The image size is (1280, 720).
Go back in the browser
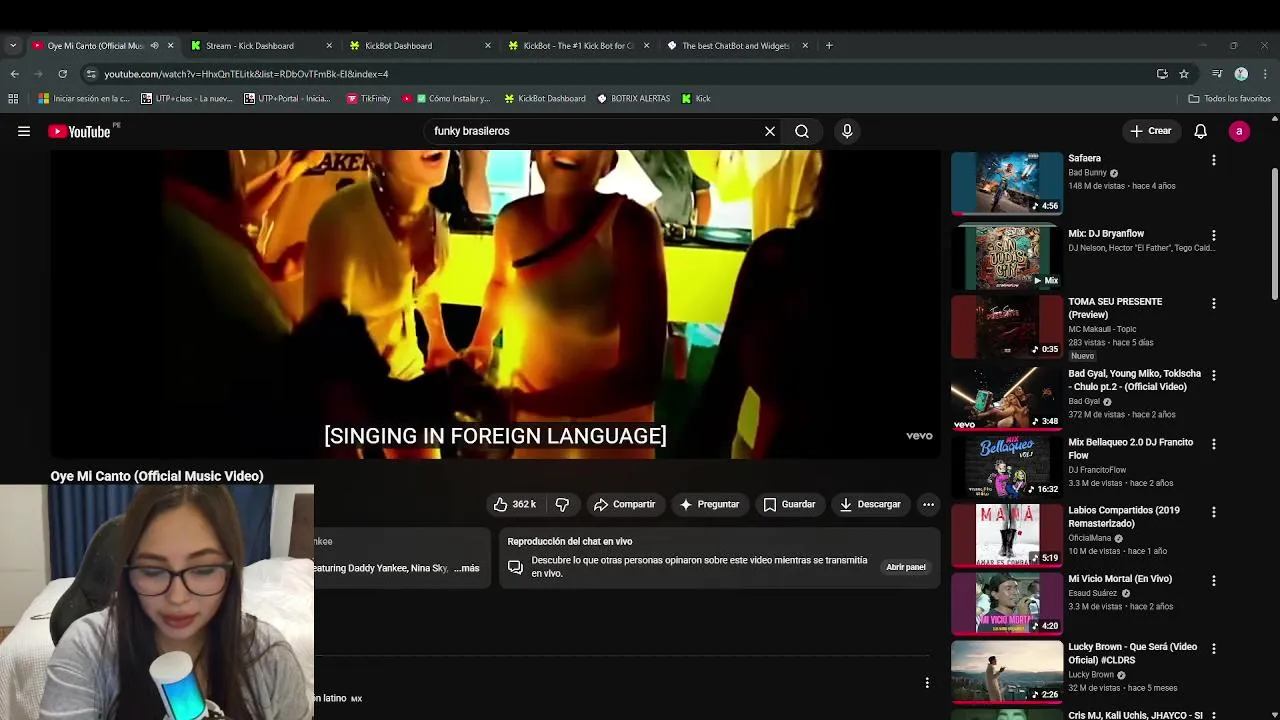click(x=14, y=74)
